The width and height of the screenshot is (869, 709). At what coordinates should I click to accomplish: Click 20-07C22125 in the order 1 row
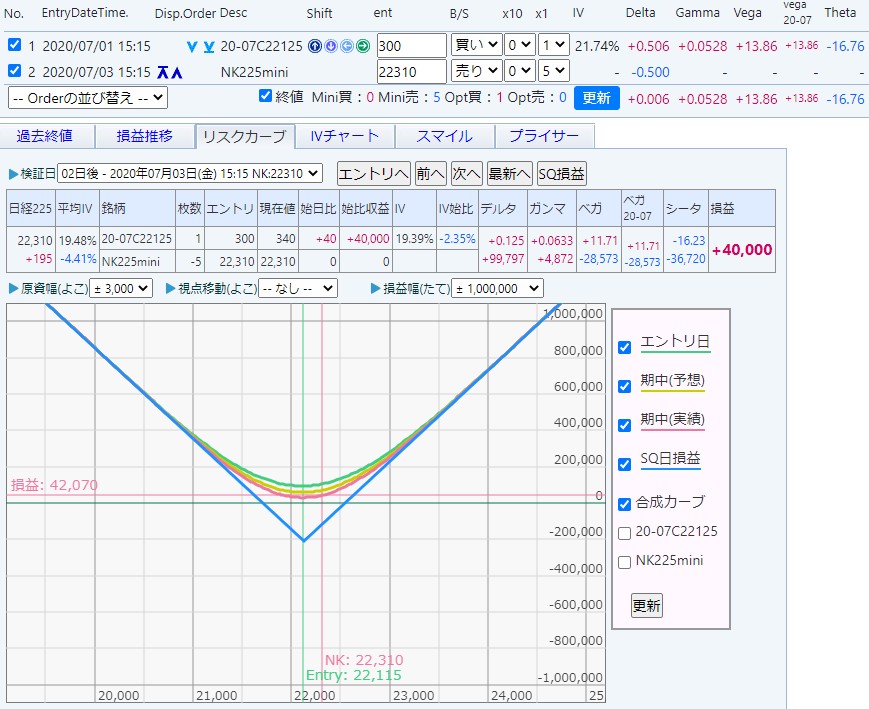[262, 46]
